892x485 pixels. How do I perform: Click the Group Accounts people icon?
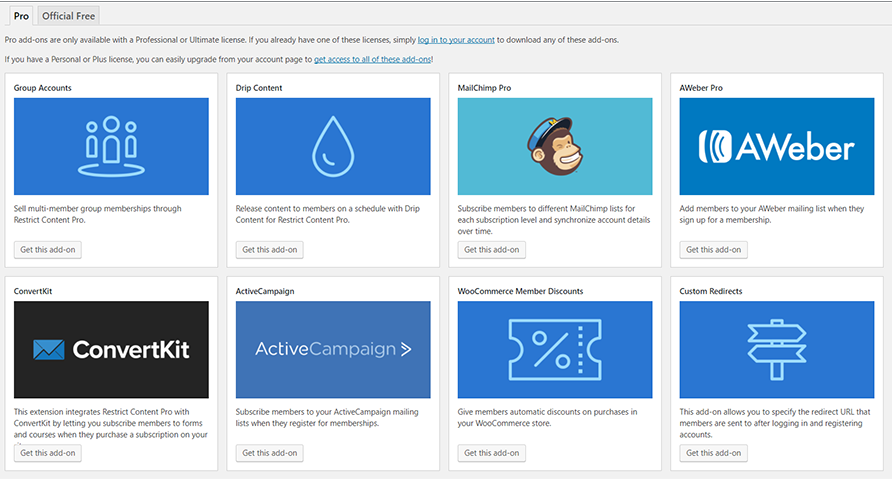click(111, 146)
